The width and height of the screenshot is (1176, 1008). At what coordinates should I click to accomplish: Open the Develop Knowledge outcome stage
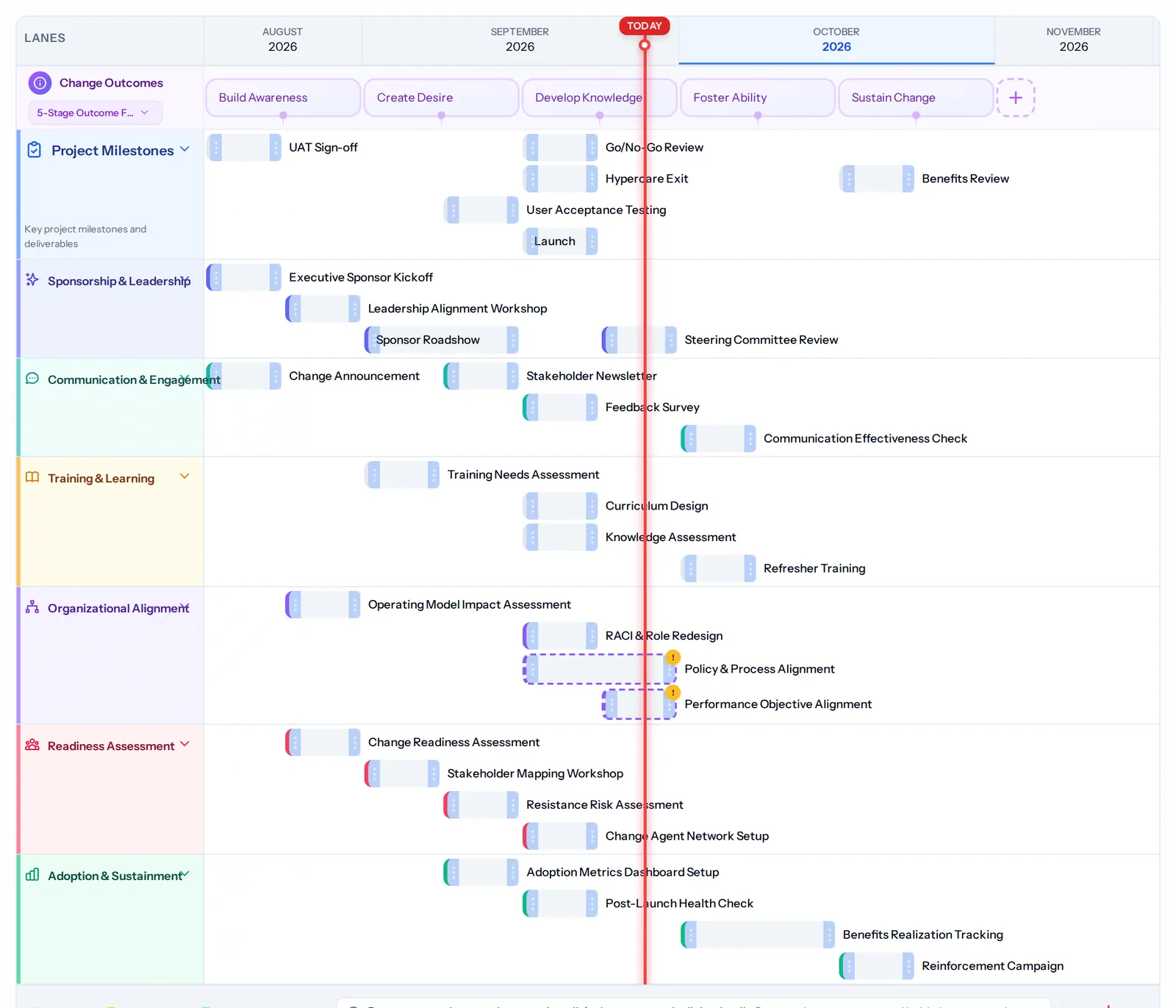[x=599, y=98]
